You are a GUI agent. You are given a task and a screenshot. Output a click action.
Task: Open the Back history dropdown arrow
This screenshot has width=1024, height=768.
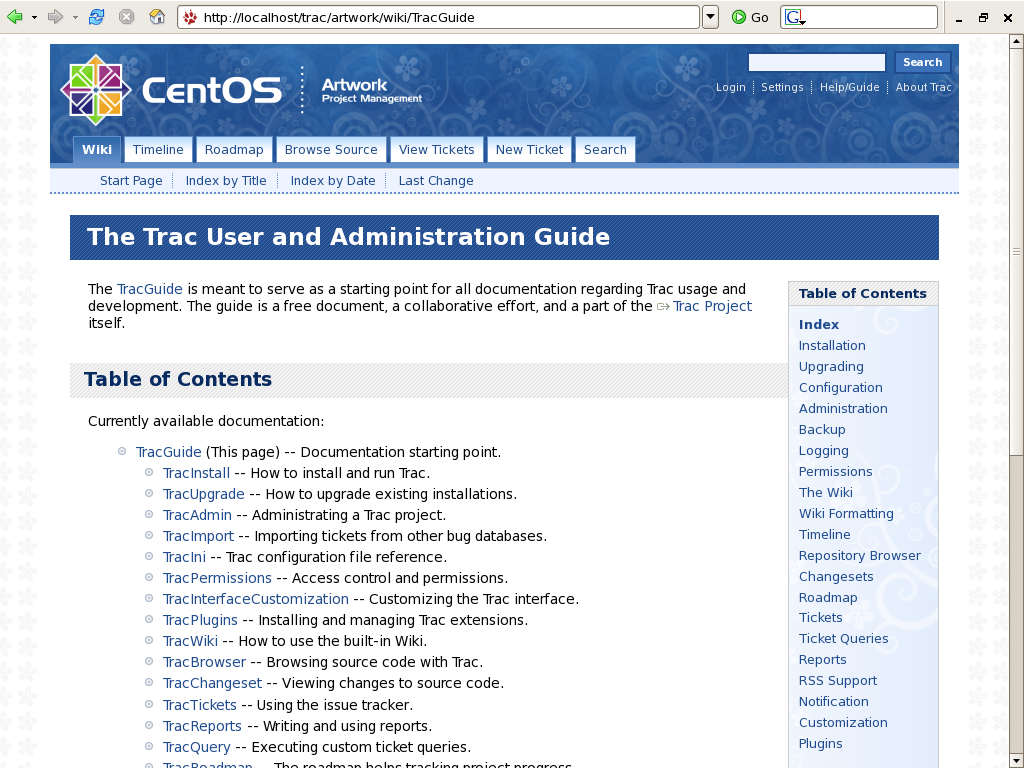point(34,18)
